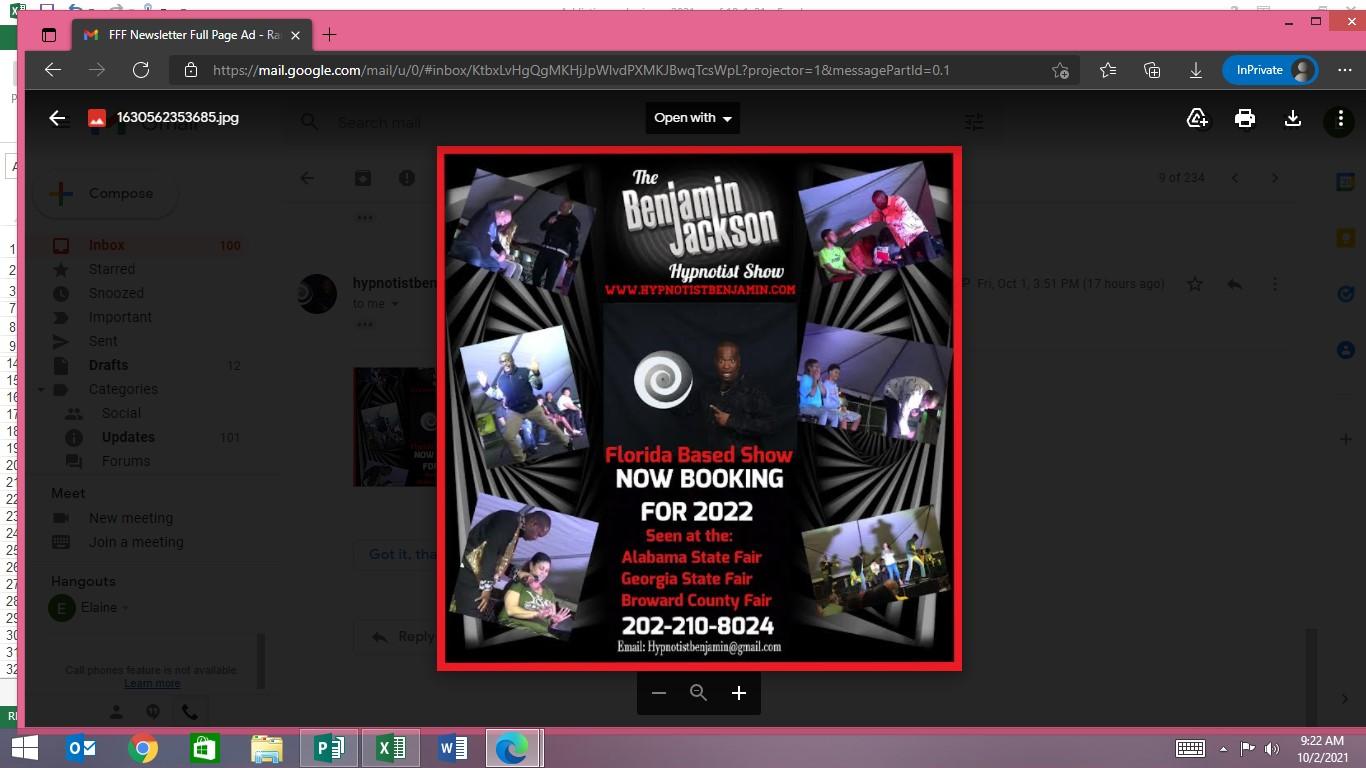Star the email from hypnotistbenjamin
This screenshot has width=1366, height=768.
1195,284
